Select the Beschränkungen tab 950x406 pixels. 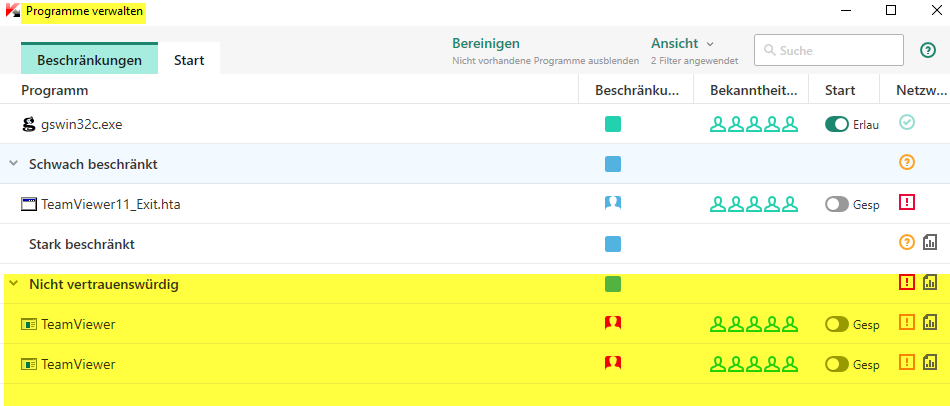(89, 60)
